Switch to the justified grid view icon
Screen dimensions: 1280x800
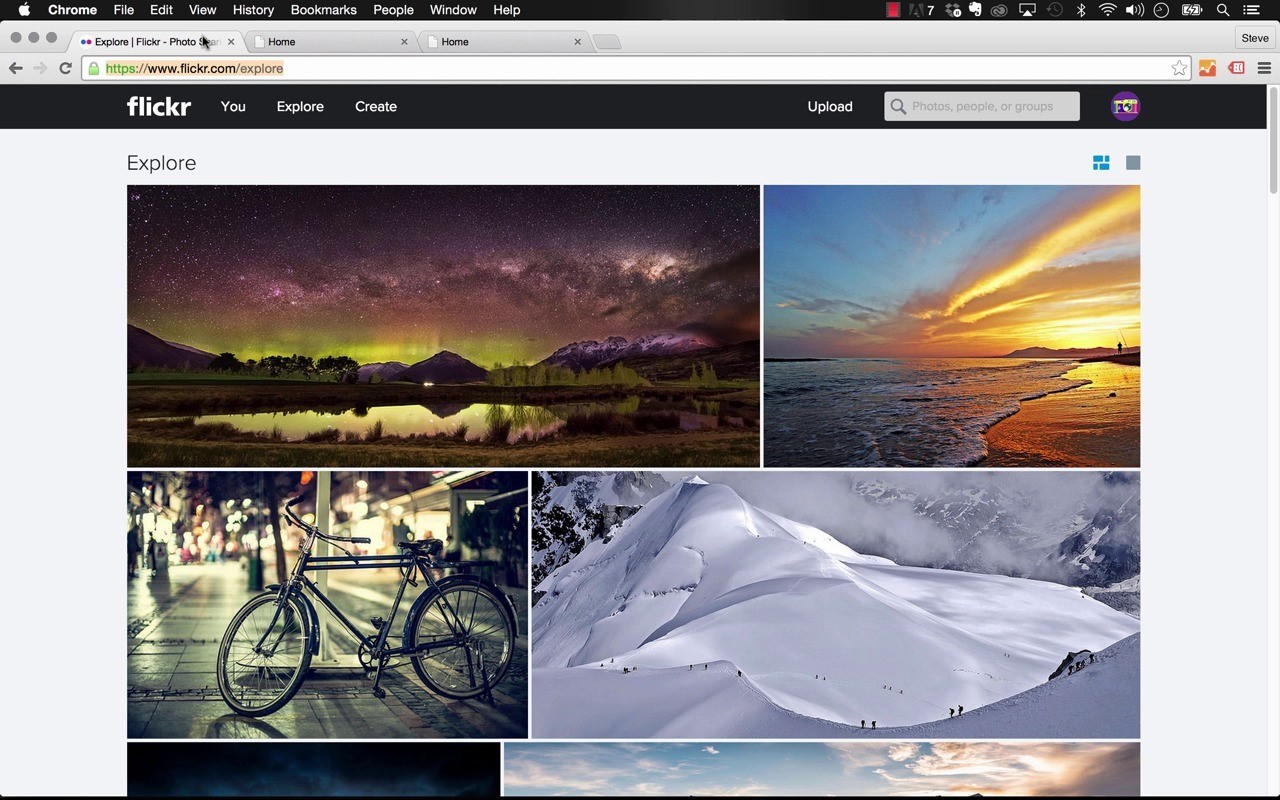point(1101,163)
